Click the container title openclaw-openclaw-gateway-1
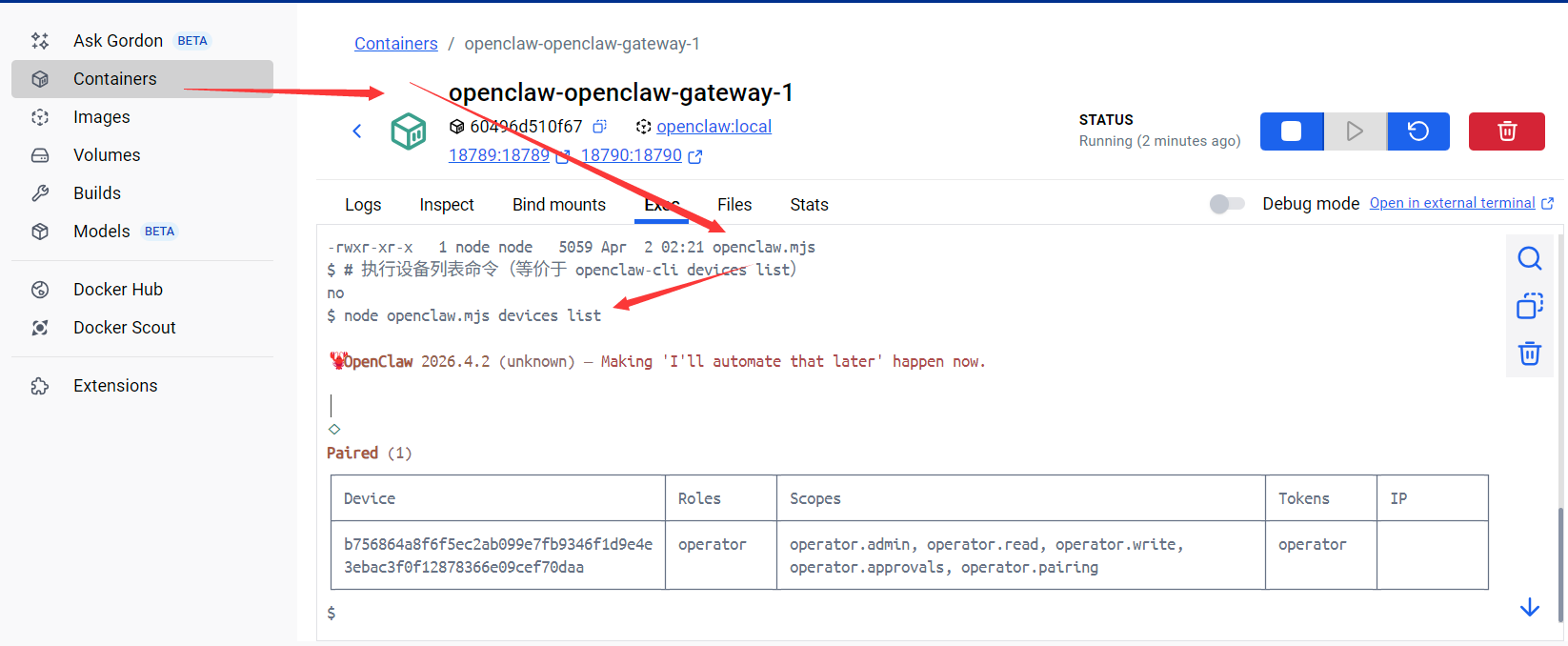The width and height of the screenshot is (1568, 646). coord(621,92)
